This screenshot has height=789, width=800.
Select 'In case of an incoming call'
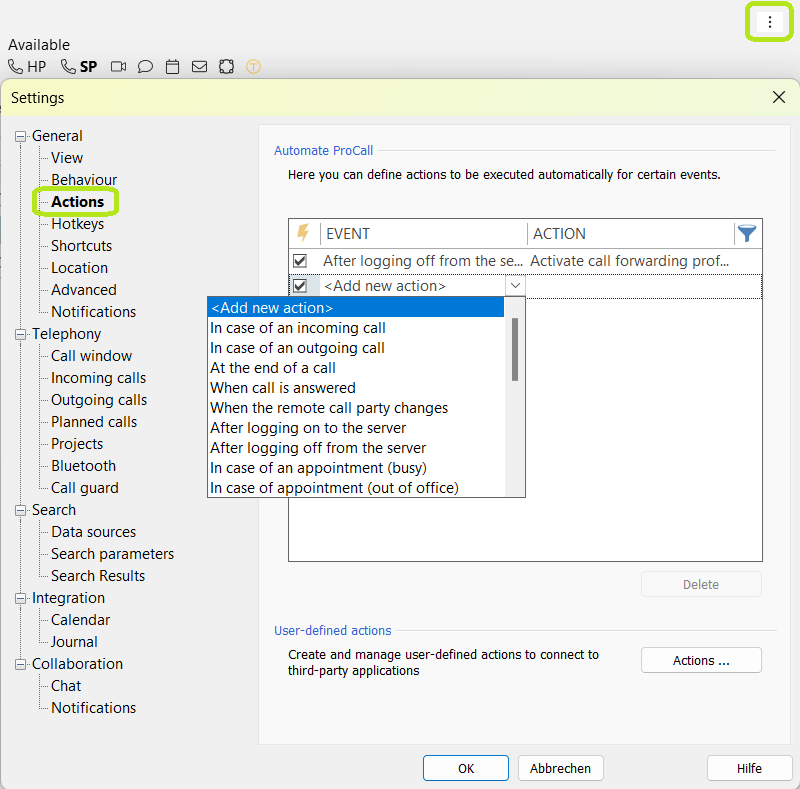[x=297, y=328]
